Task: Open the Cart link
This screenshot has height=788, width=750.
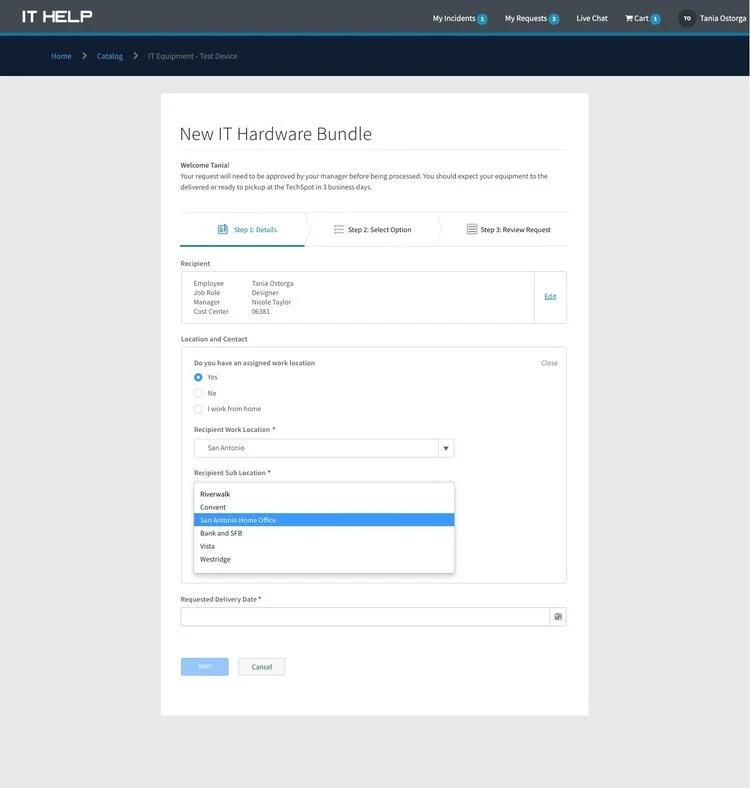Action: [641, 19]
